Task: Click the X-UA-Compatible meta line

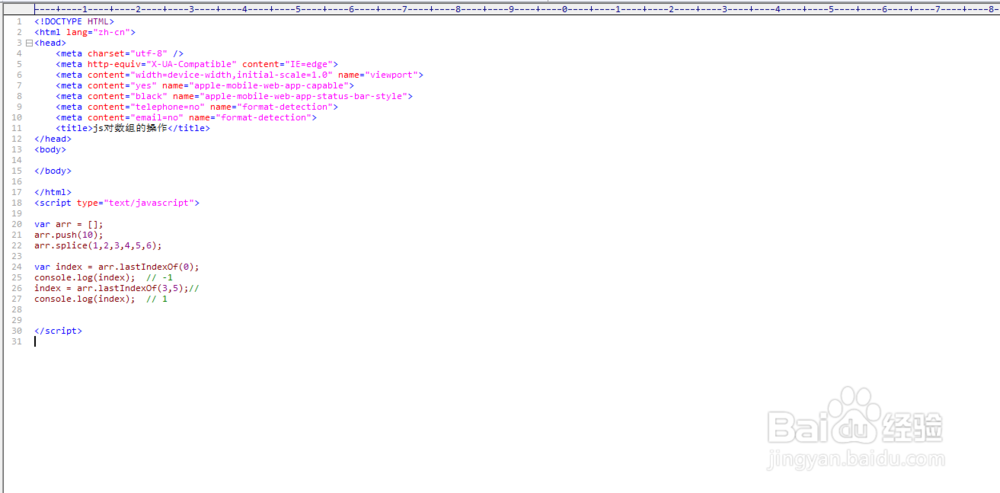Action: (196, 64)
